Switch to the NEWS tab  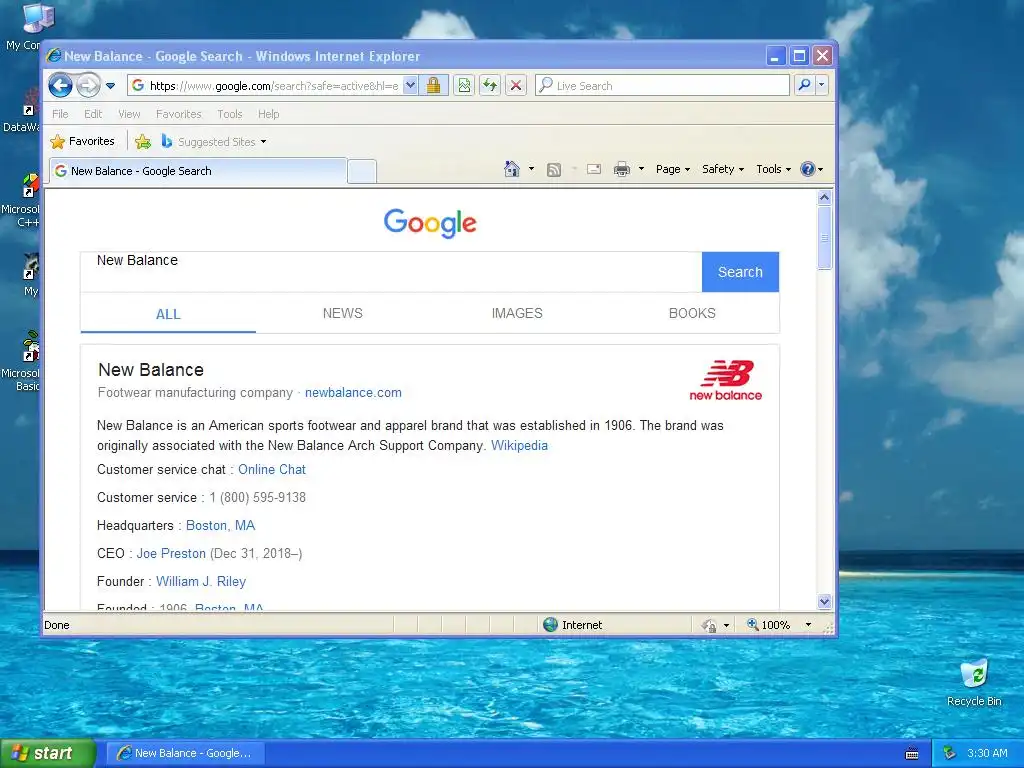[342, 313]
